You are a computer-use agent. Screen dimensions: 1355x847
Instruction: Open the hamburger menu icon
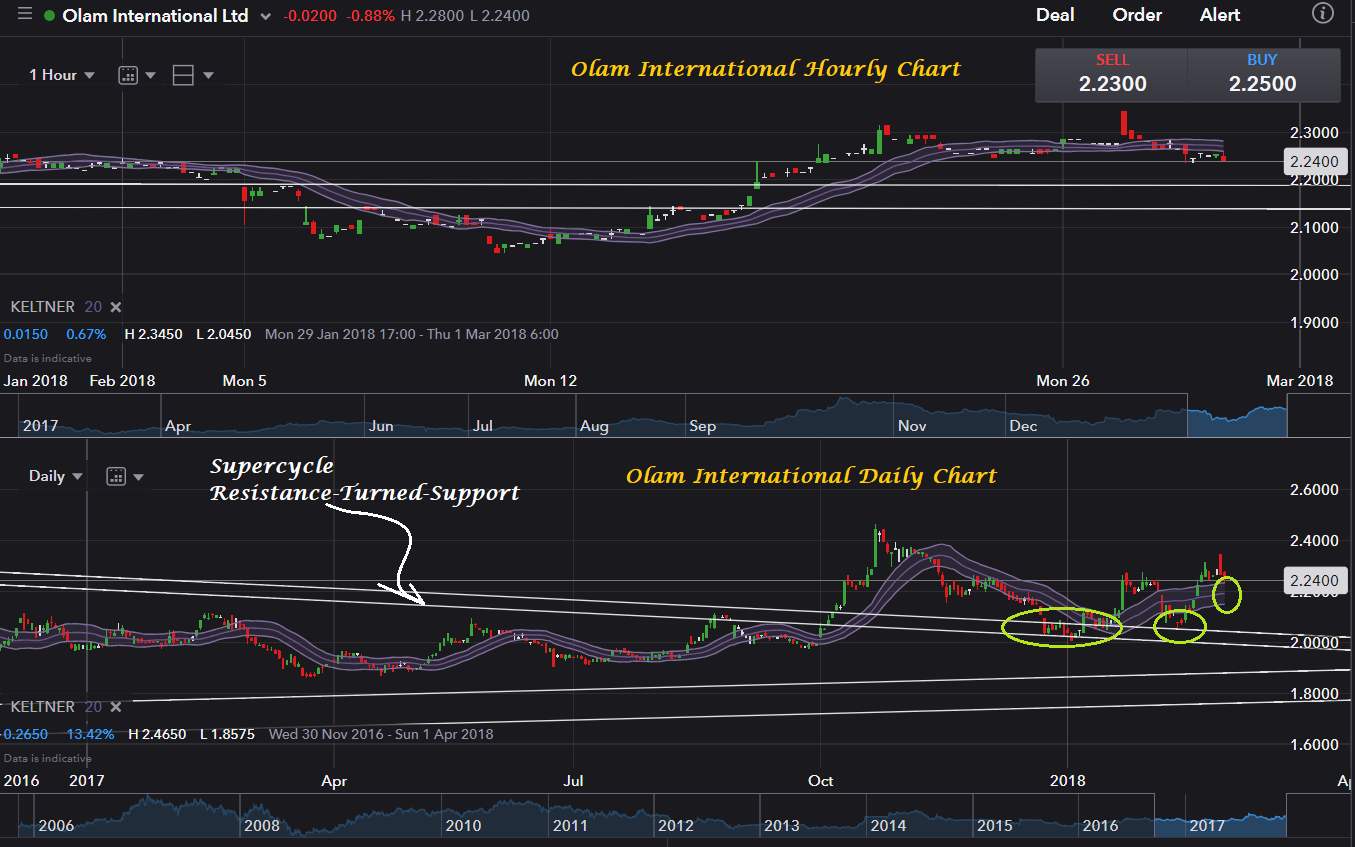pos(24,15)
